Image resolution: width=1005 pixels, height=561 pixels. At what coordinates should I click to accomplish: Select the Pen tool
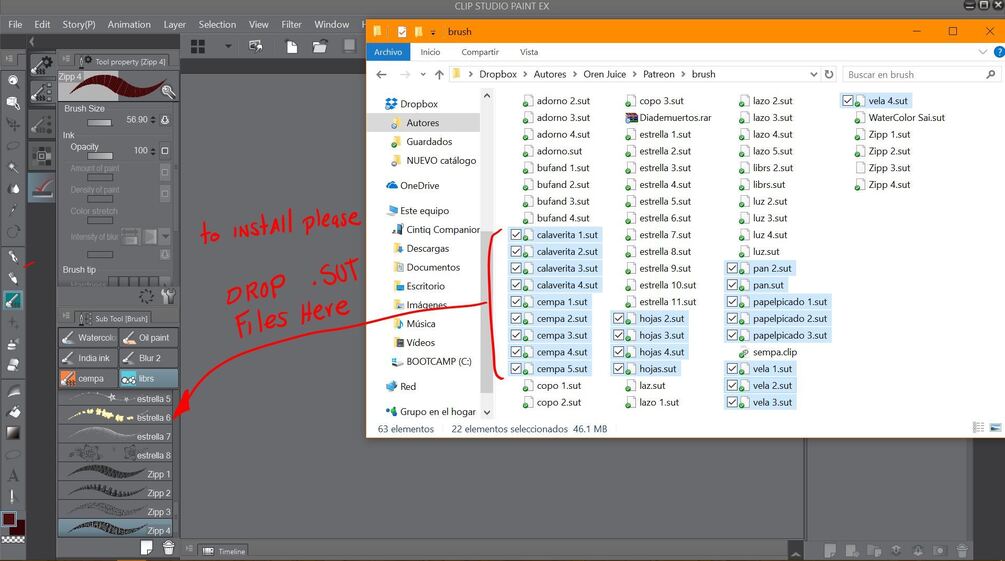[x=13, y=256]
